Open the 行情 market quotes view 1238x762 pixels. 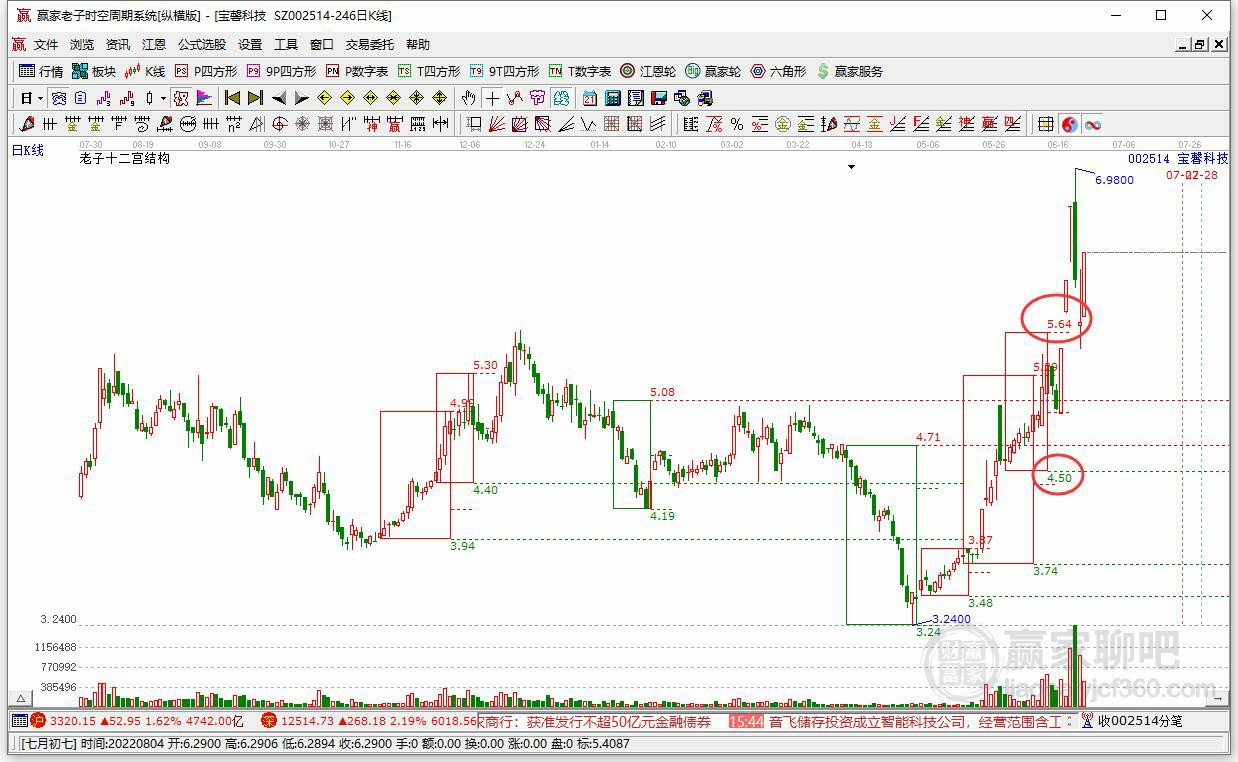41,71
